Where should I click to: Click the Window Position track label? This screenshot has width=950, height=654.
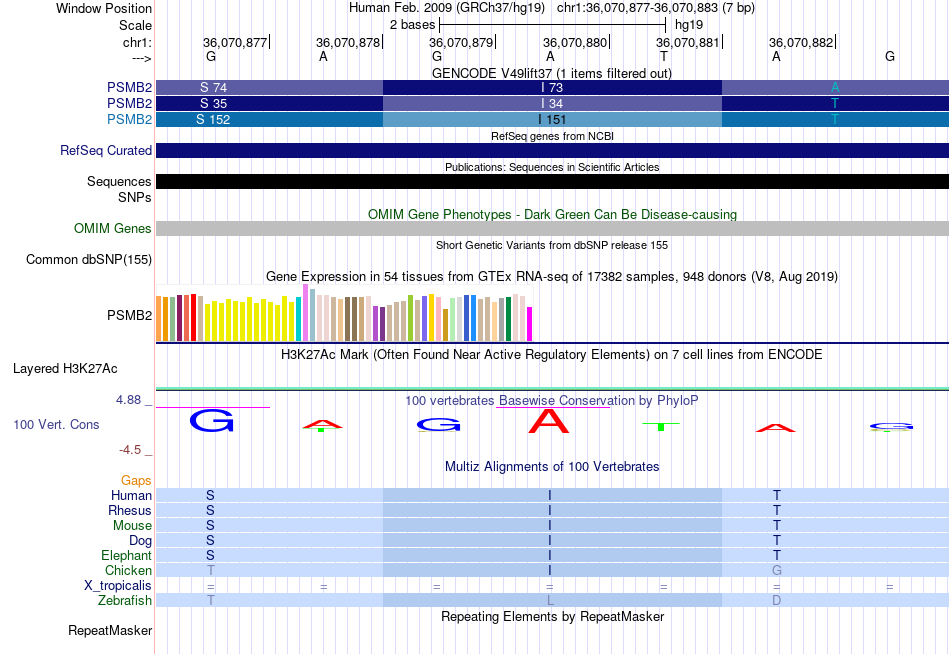click(104, 8)
